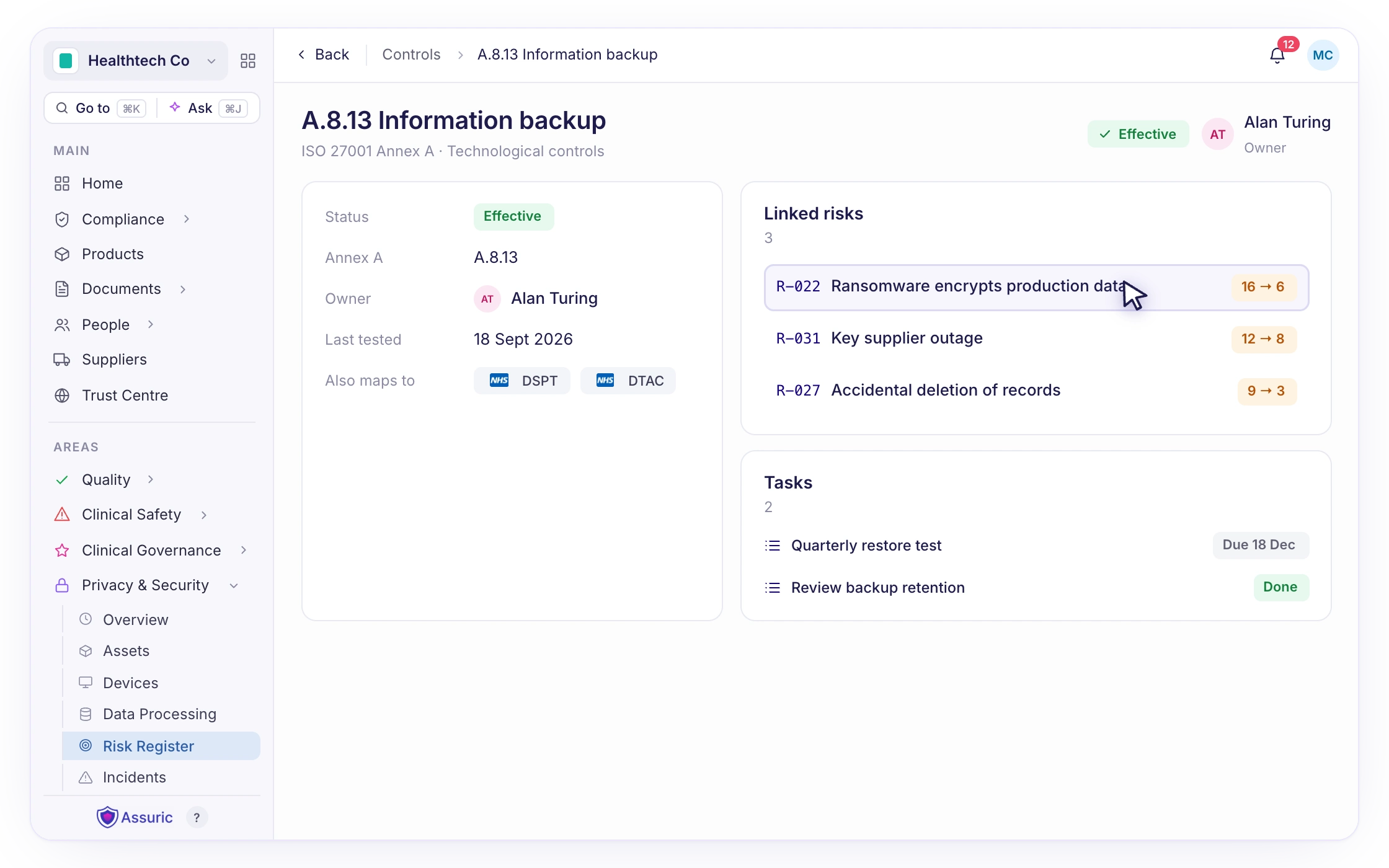Click the Products cube icon

click(62, 254)
